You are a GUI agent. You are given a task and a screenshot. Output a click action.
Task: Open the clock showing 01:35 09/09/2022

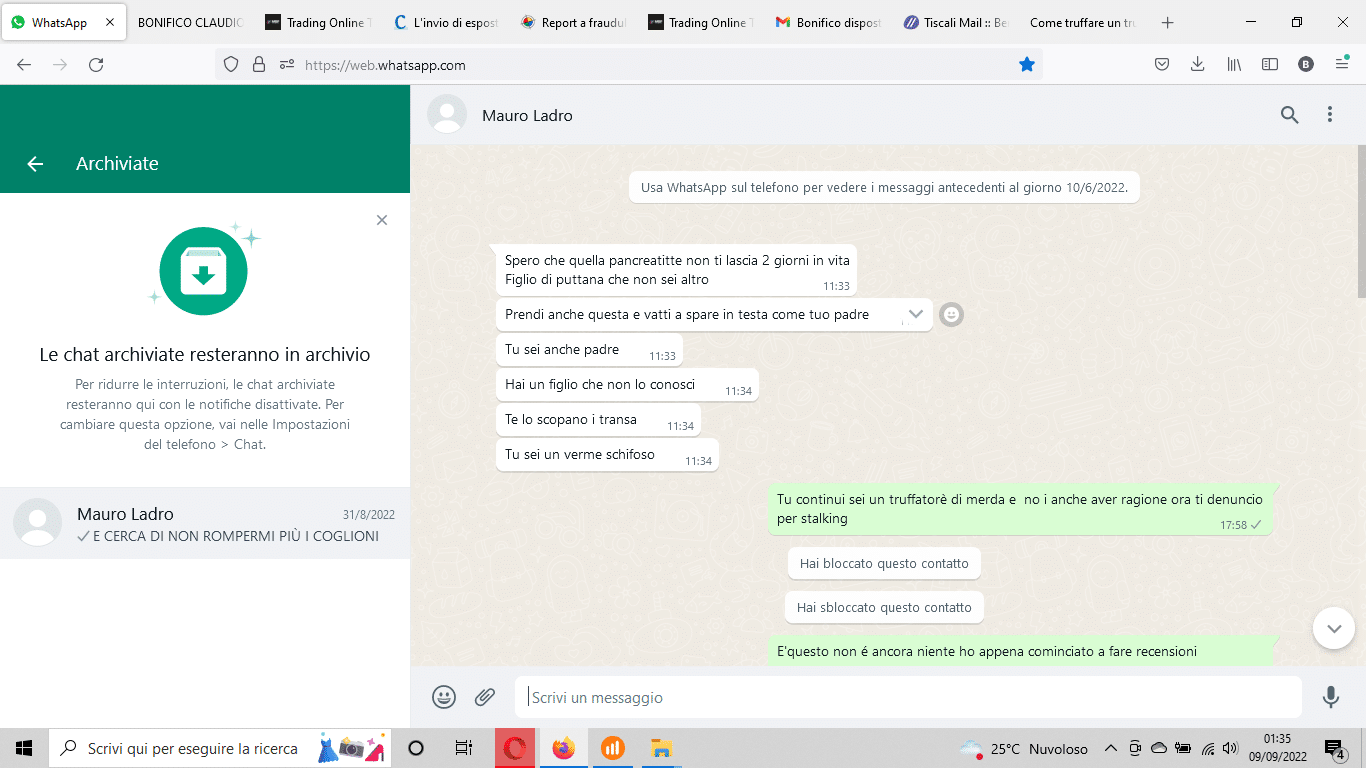(1277, 748)
